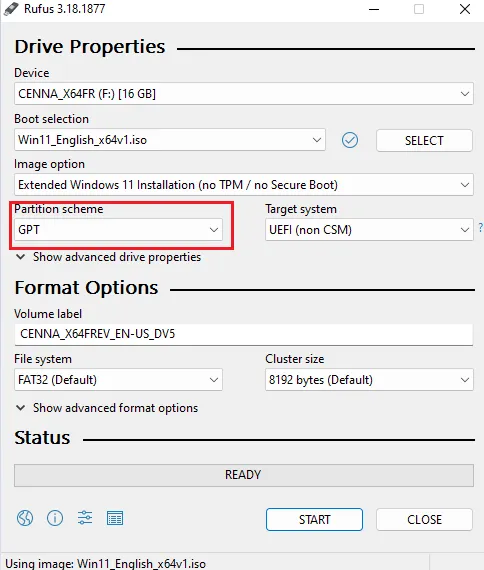484x570 pixels.
Task: Click the Format Options heading
Action: pyautogui.click(x=86, y=288)
